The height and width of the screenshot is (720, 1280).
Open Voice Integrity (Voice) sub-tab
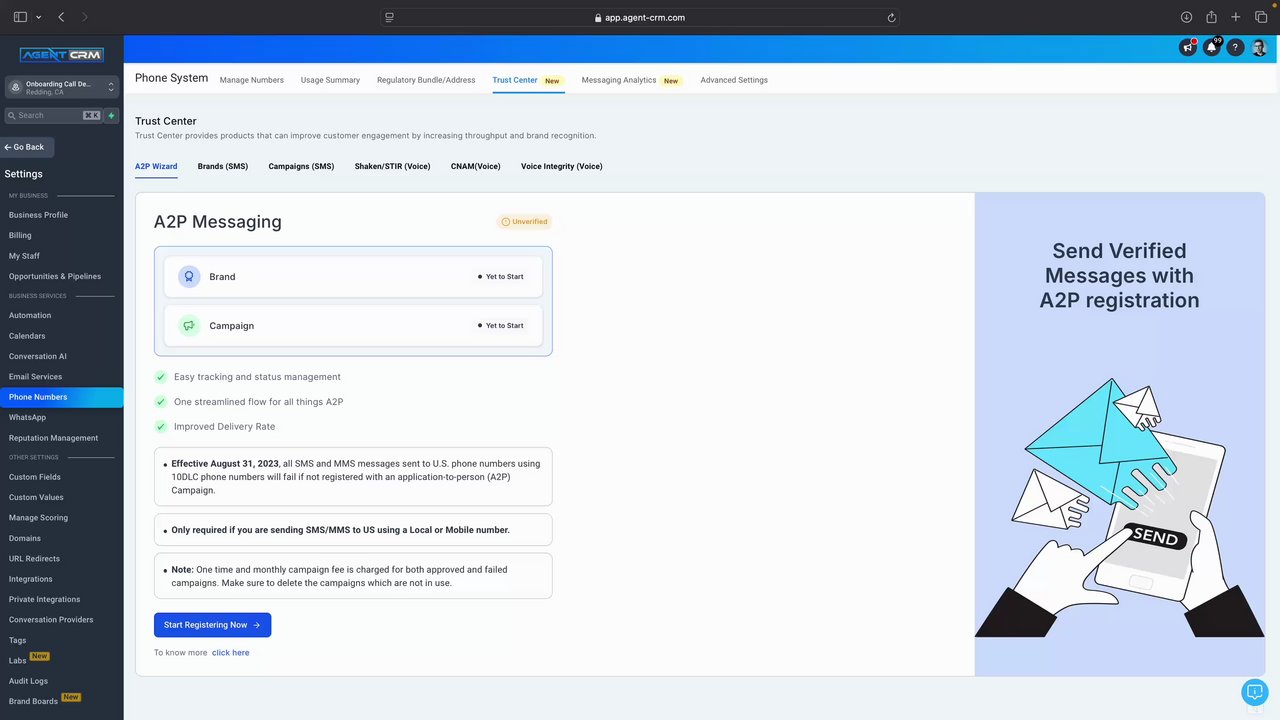[562, 166]
